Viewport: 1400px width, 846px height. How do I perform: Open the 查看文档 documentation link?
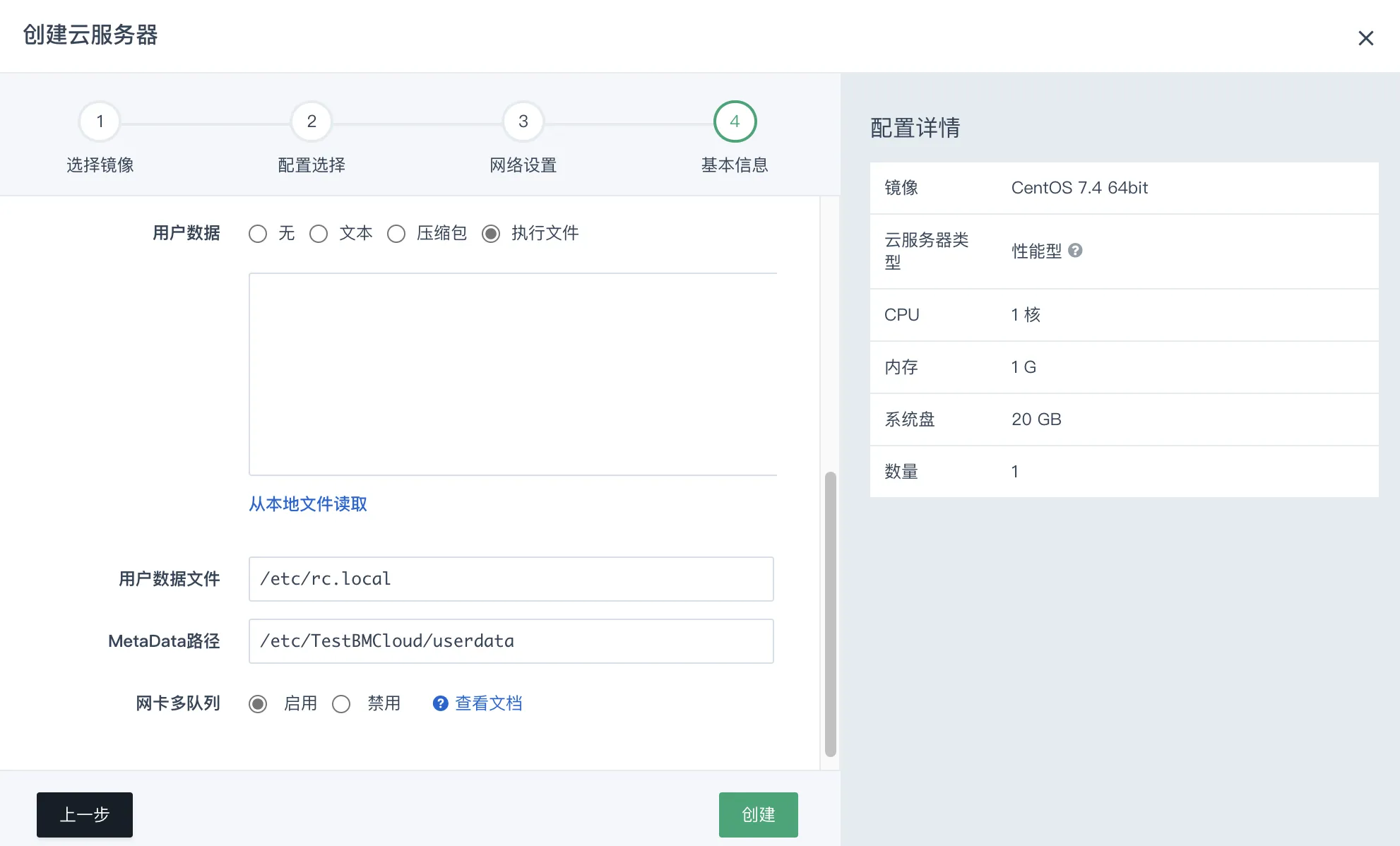coord(488,703)
